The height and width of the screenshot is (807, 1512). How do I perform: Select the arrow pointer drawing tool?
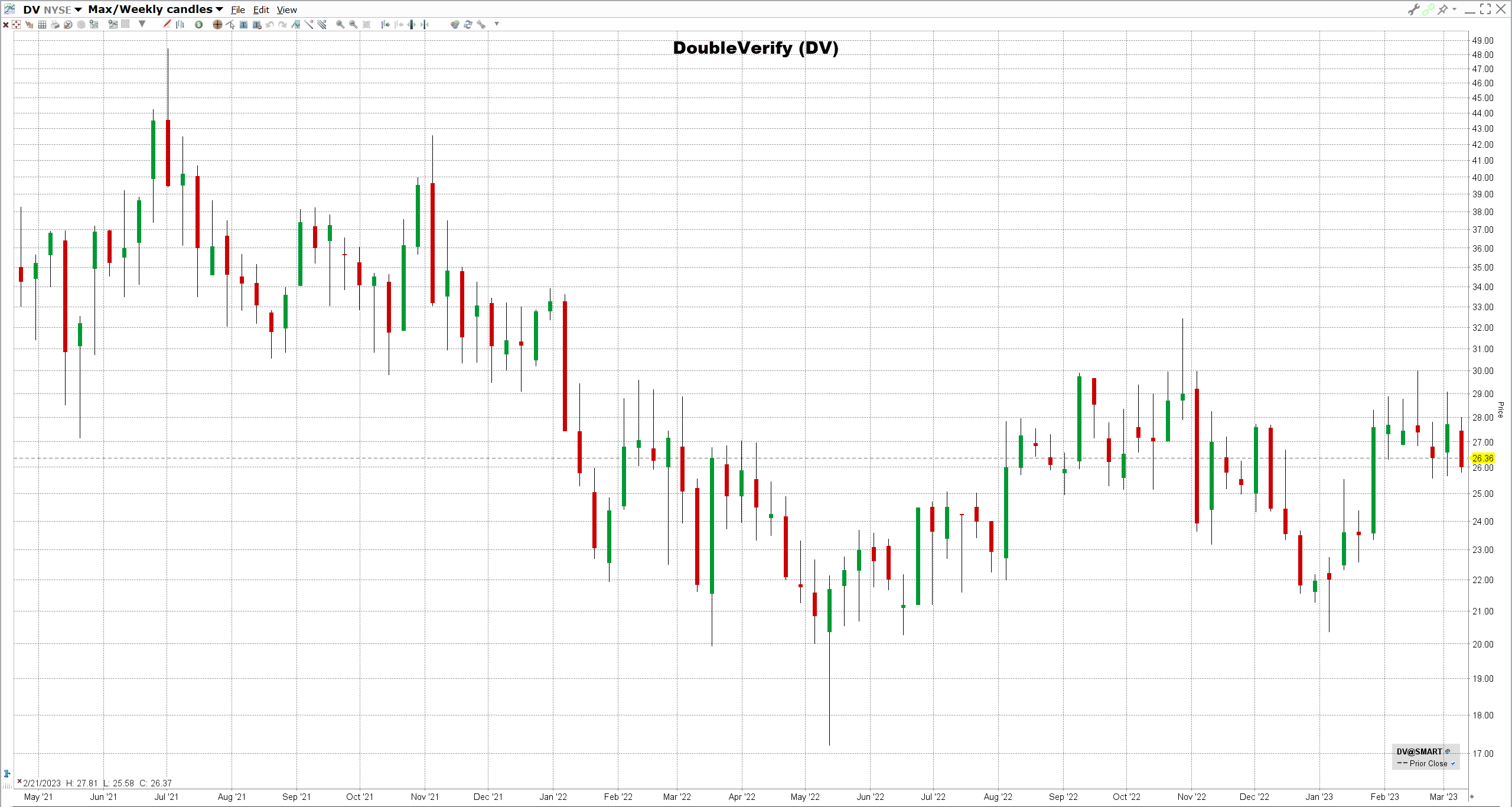230,24
